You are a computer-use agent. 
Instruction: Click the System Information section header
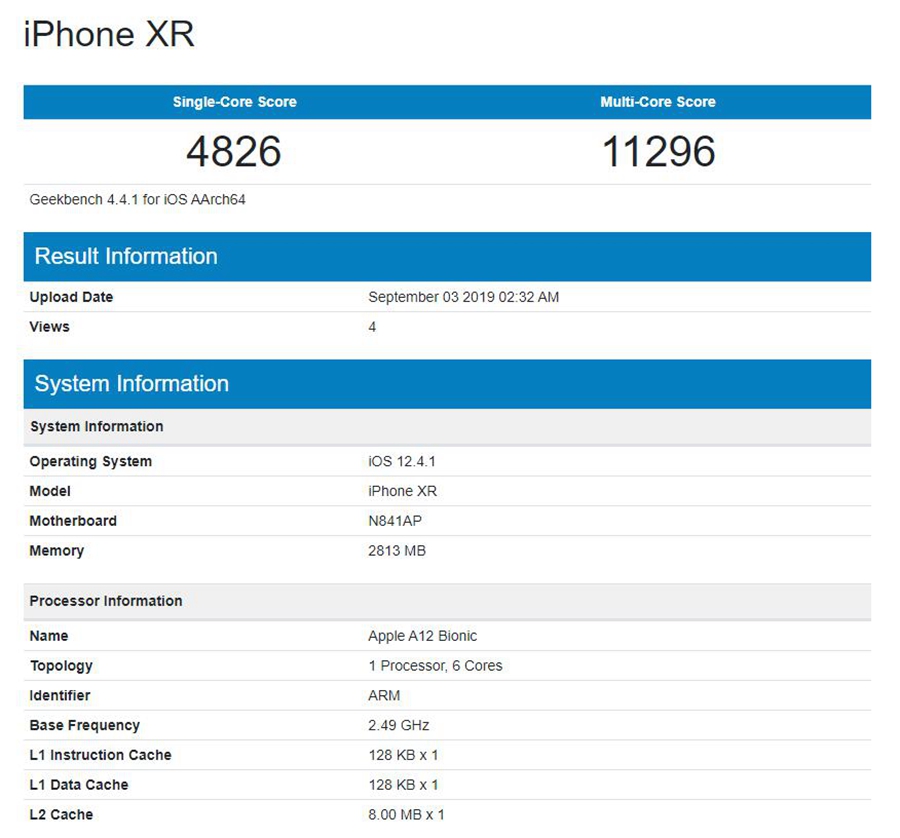131,383
